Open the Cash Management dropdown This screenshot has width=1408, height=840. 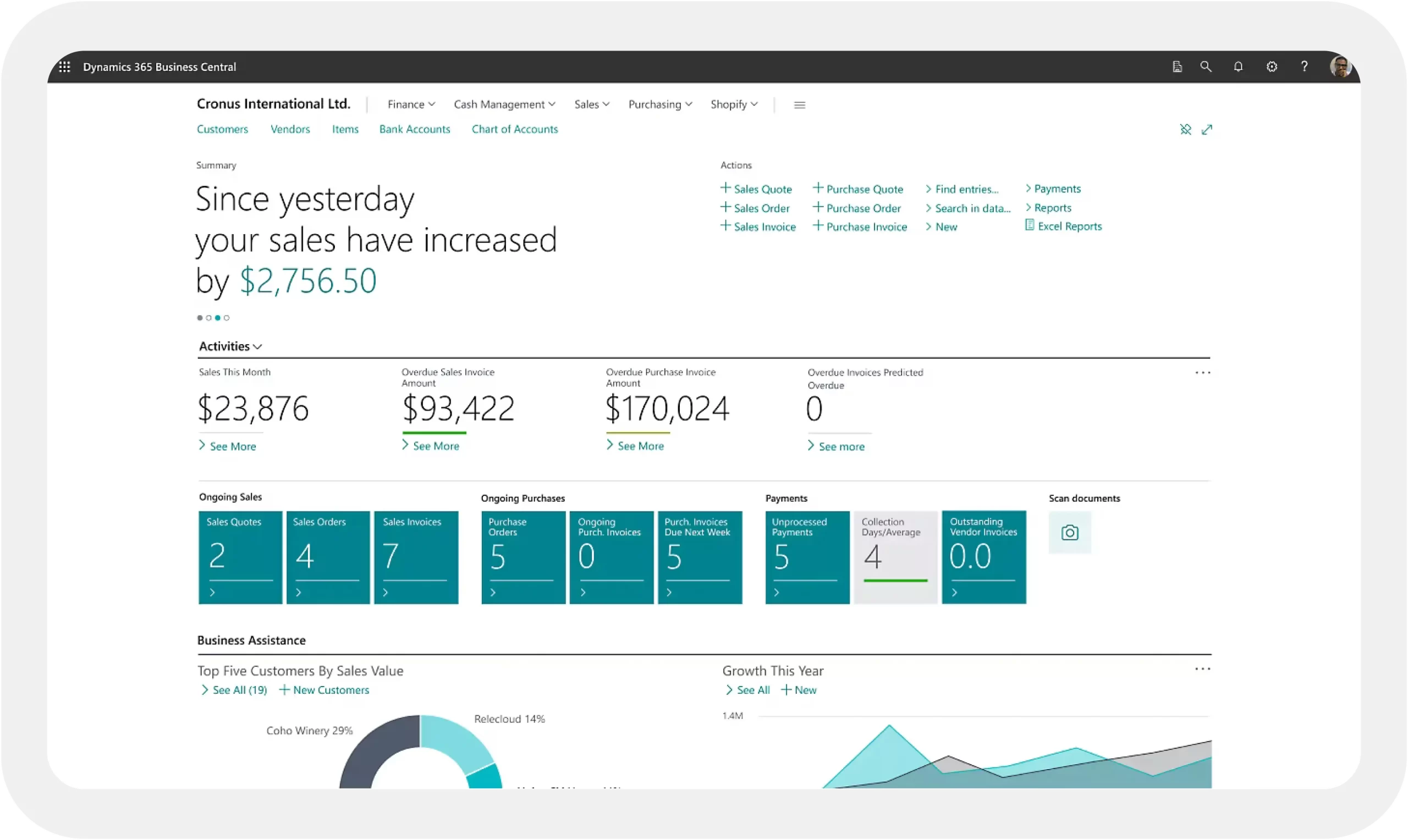[x=504, y=104]
